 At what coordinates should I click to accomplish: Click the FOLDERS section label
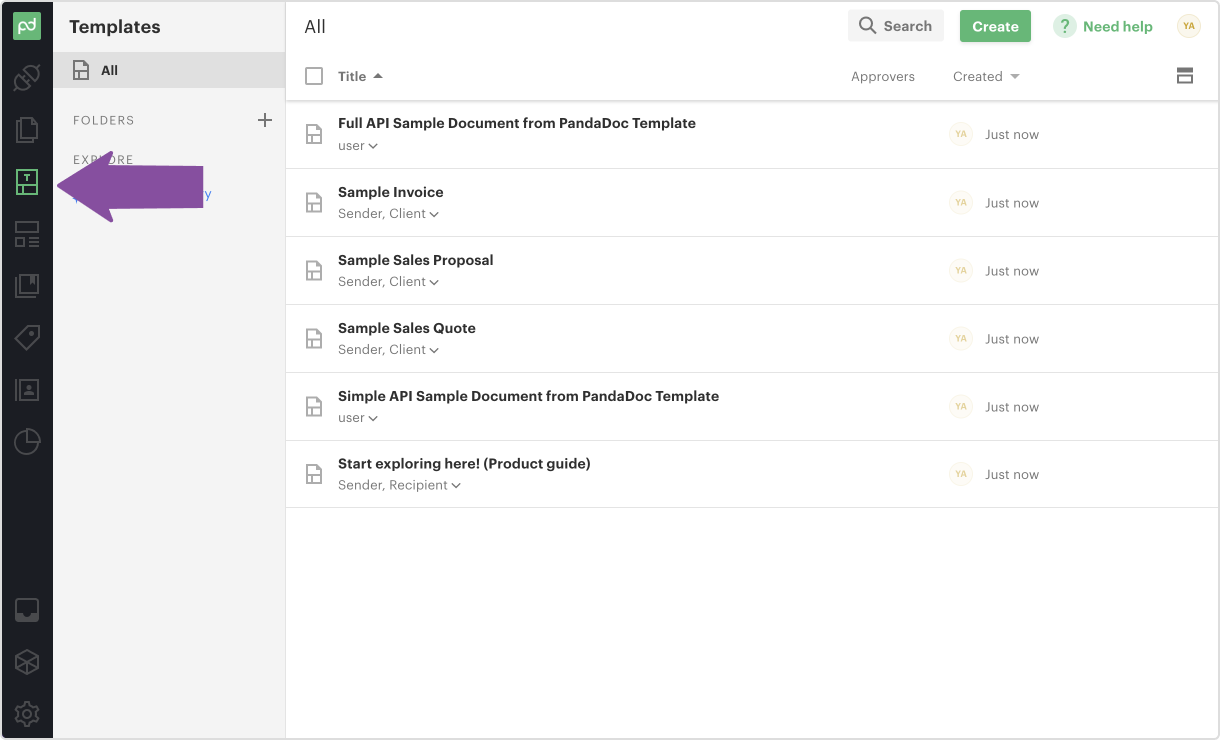[x=104, y=120]
